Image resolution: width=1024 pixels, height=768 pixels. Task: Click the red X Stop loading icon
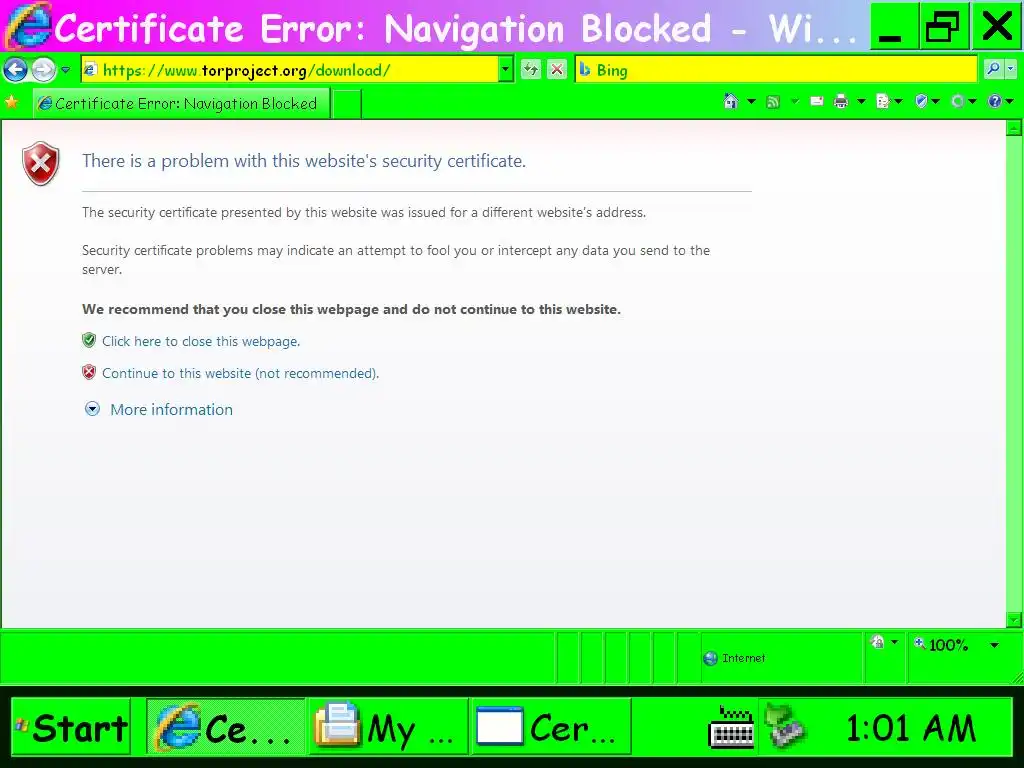tap(556, 69)
